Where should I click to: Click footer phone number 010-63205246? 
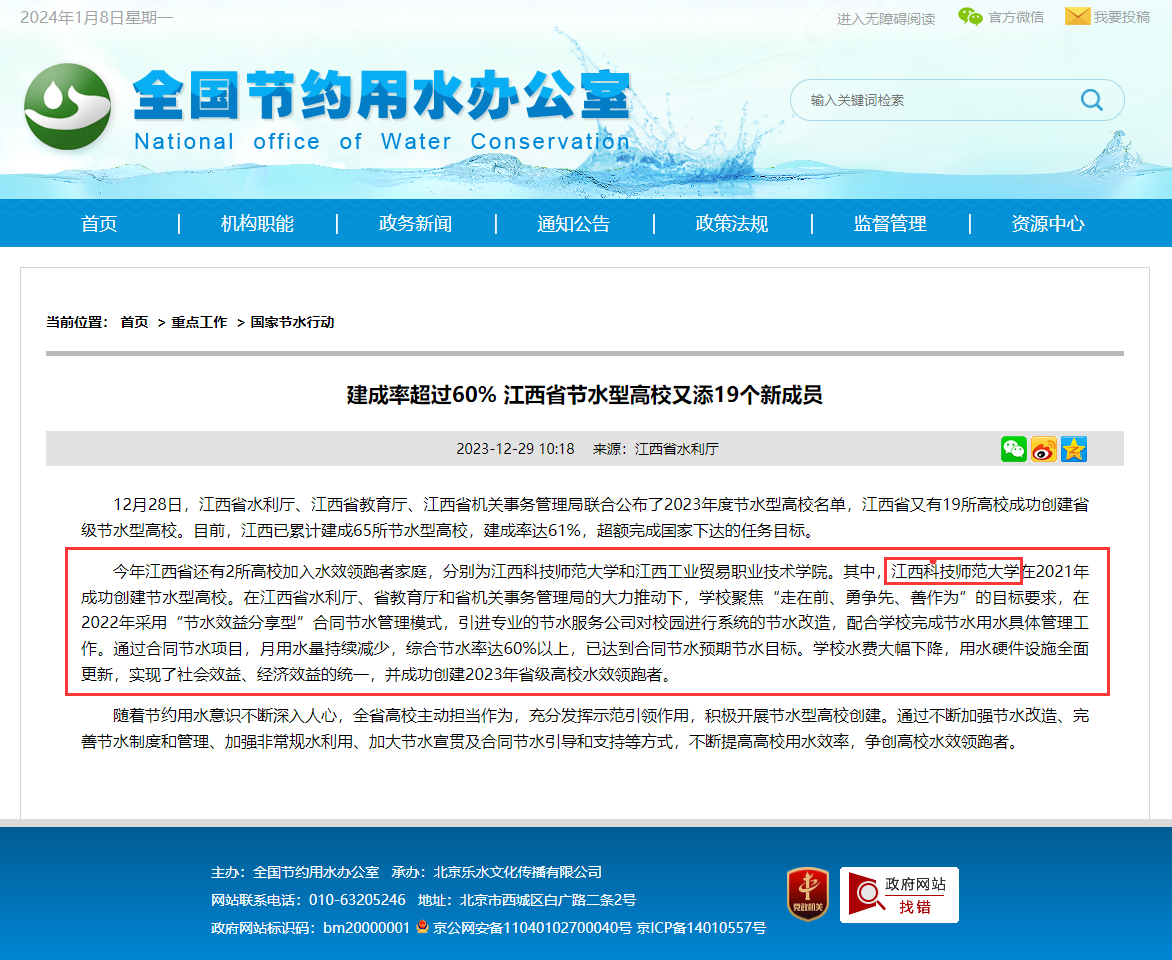pos(357,900)
